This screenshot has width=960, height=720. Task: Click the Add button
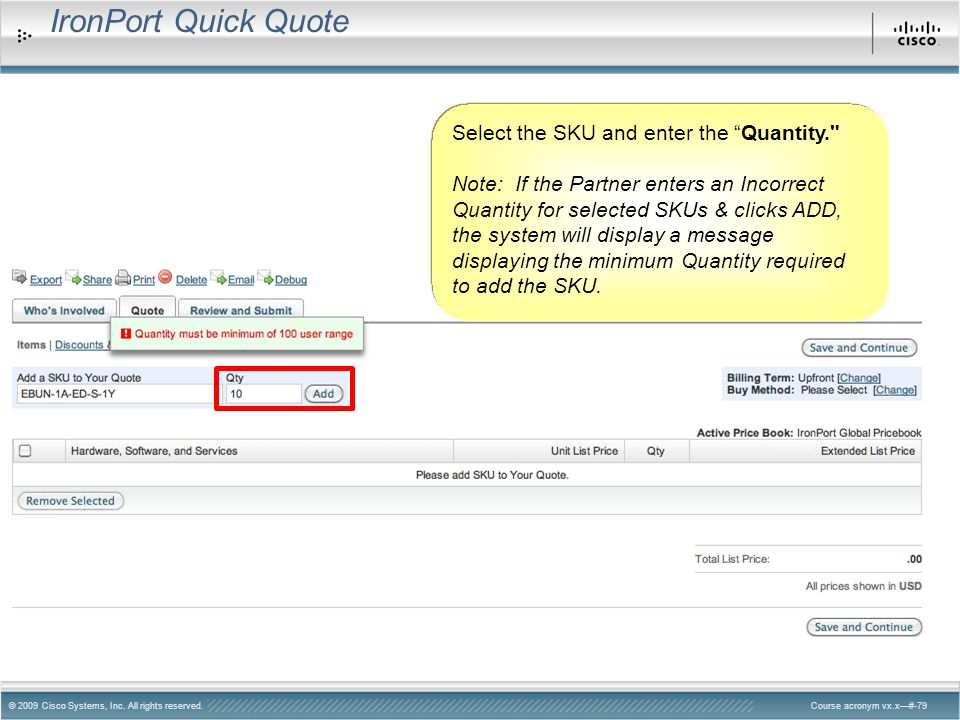point(323,394)
